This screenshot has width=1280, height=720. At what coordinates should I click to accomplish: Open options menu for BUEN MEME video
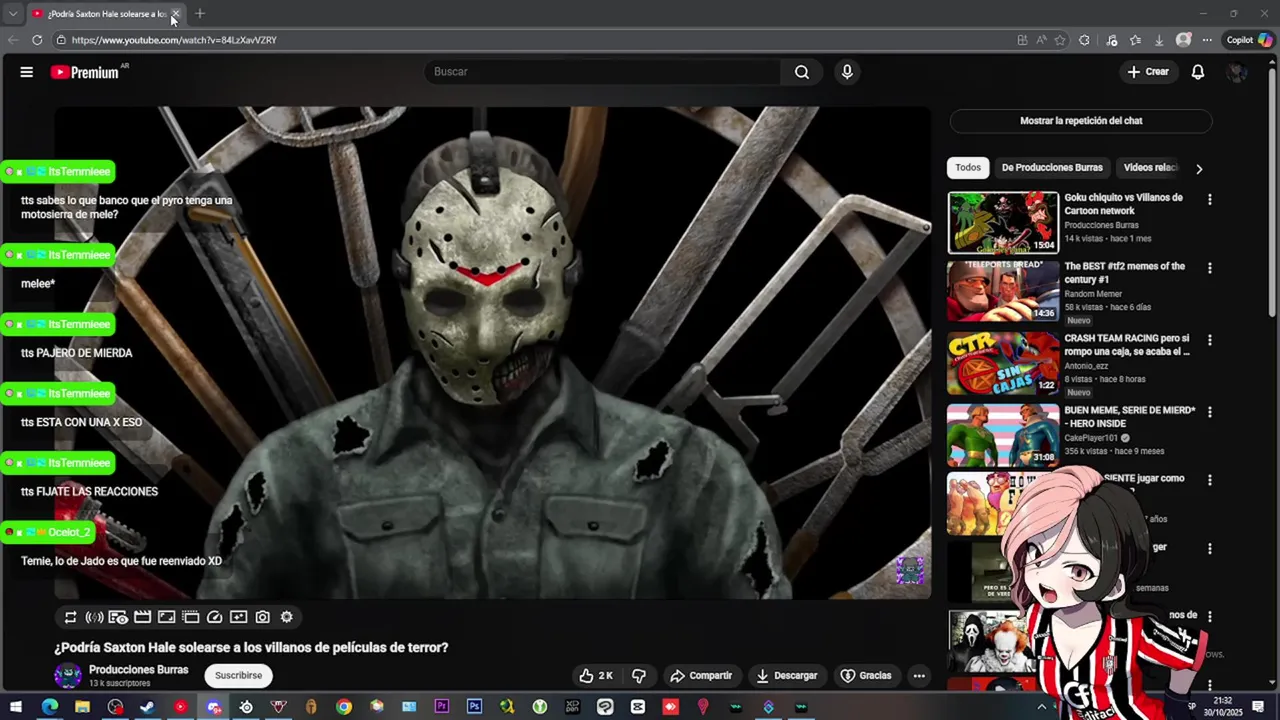pyautogui.click(x=1210, y=413)
